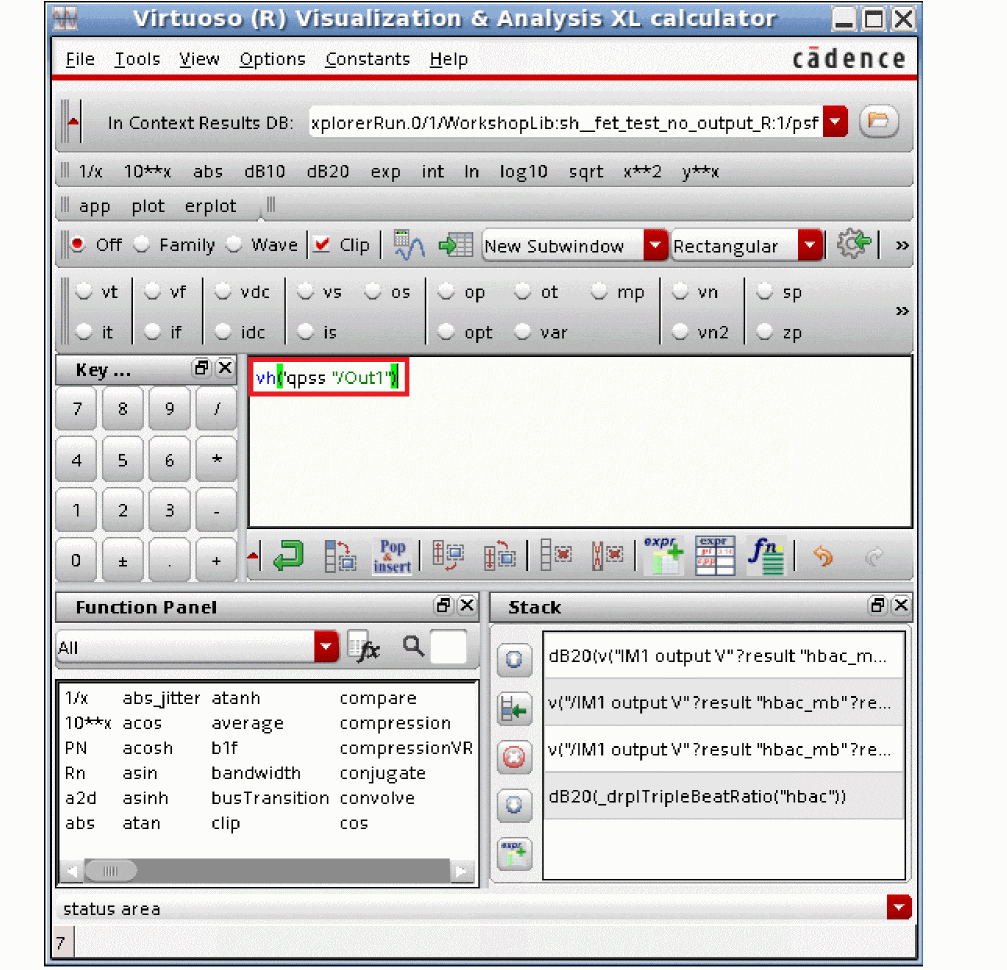
Task: Select the Off radio button
Action: (x=77, y=245)
